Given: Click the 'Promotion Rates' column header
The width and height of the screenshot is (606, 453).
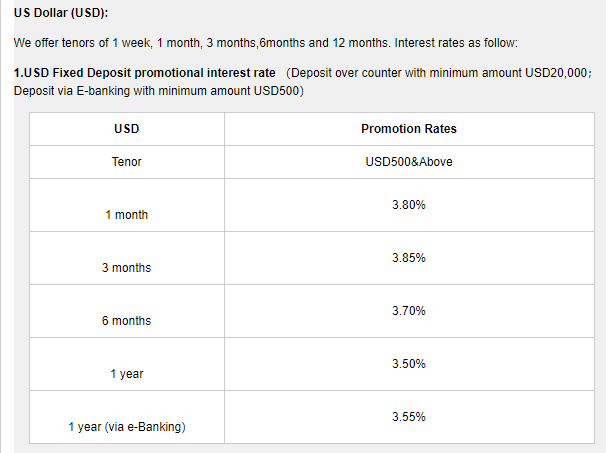Looking at the screenshot, I should pyautogui.click(x=408, y=129).
